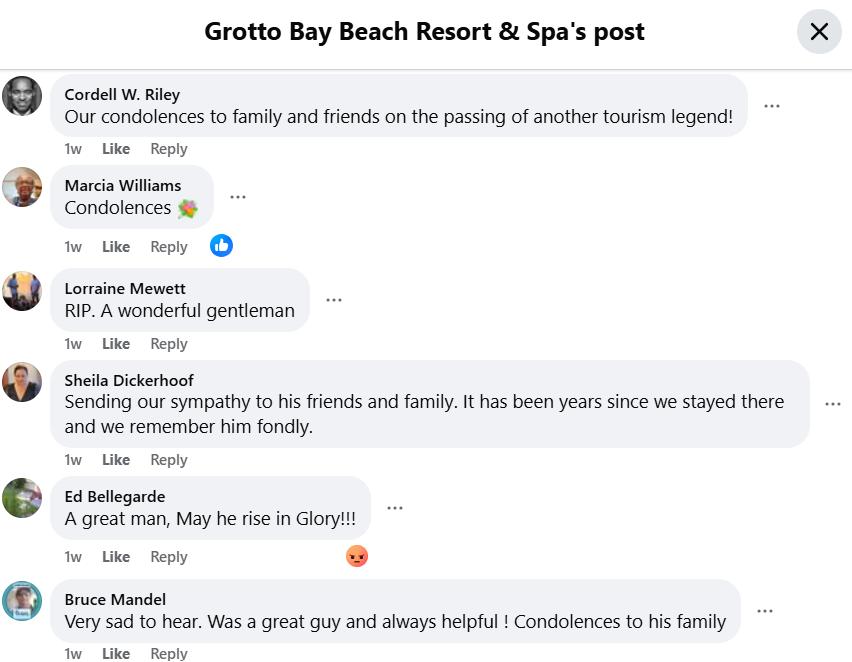Like Sheila Dickerhoof's comment
The height and width of the screenshot is (662, 852).
coord(116,460)
